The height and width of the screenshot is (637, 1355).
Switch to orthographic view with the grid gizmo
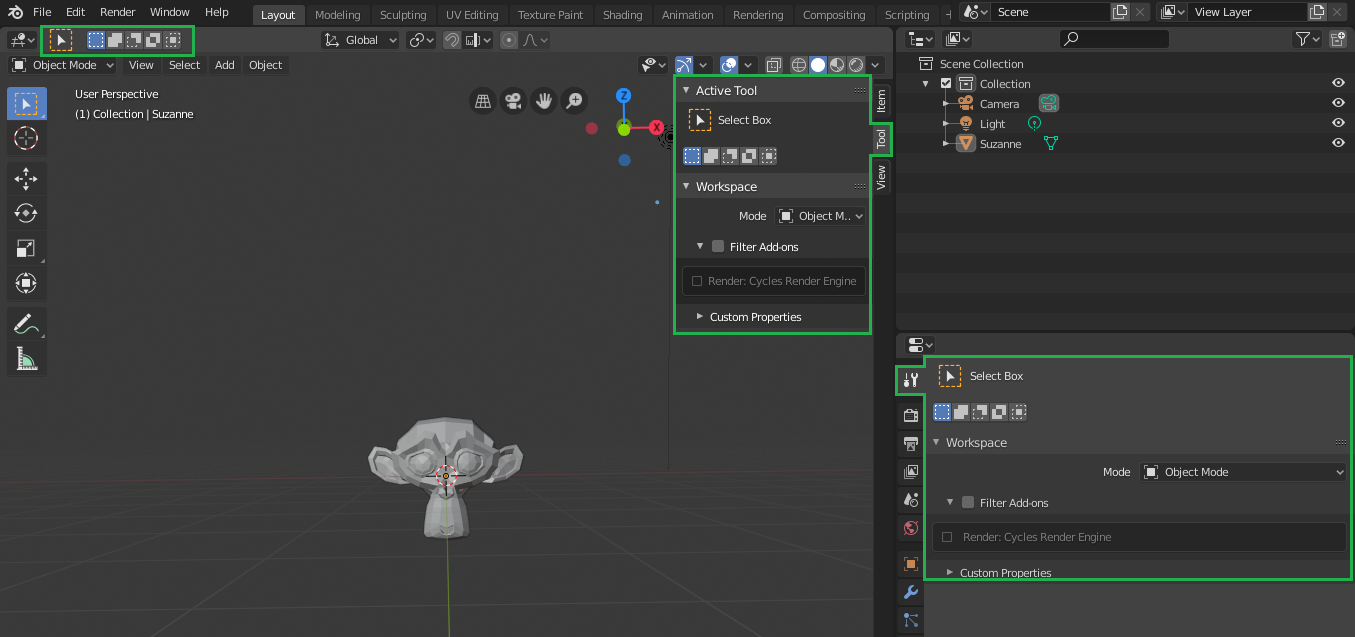click(x=483, y=100)
